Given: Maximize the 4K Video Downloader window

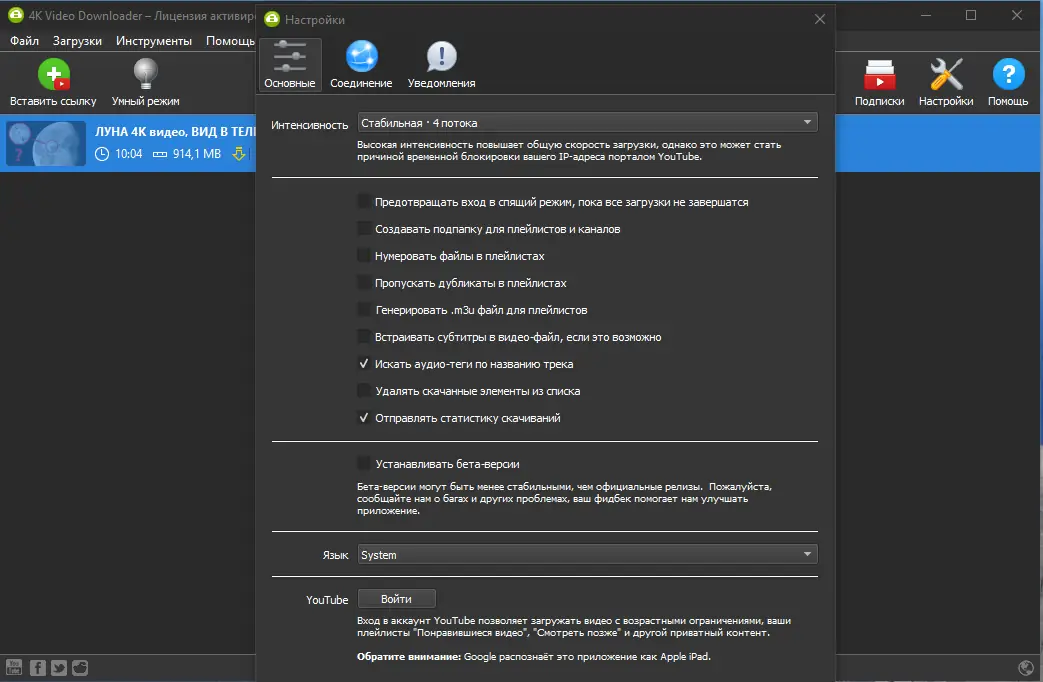Looking at the screenshot, I should point(970,15).
